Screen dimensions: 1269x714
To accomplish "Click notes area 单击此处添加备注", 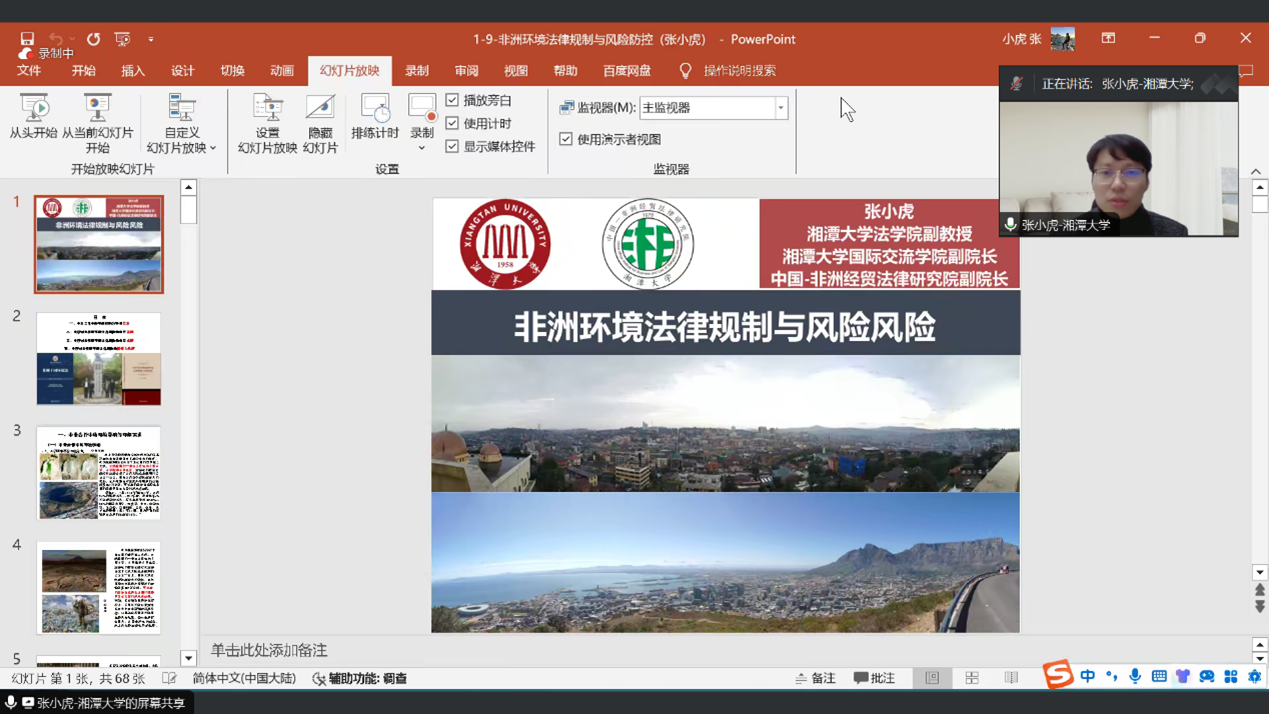I will point(270,650).
